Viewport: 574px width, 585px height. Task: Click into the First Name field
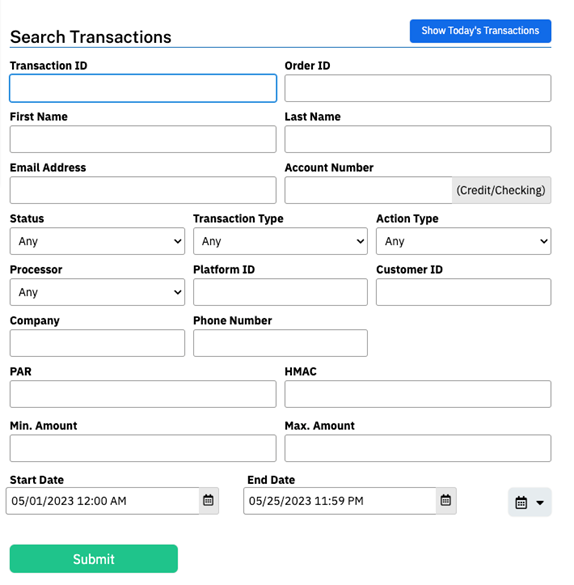point(143,140)
